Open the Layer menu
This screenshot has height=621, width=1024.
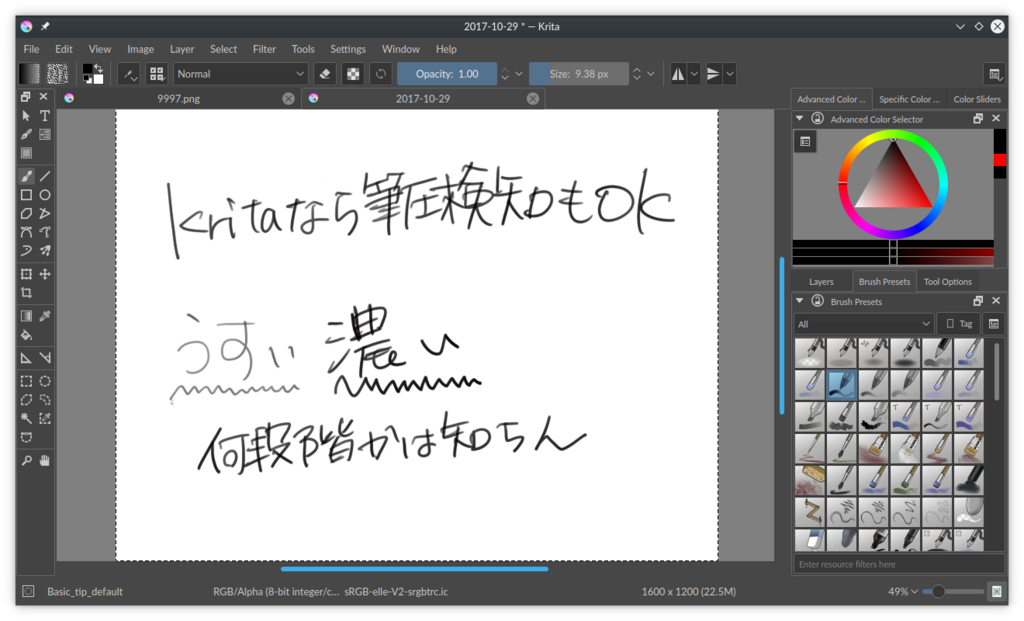(x=182, y=49)
